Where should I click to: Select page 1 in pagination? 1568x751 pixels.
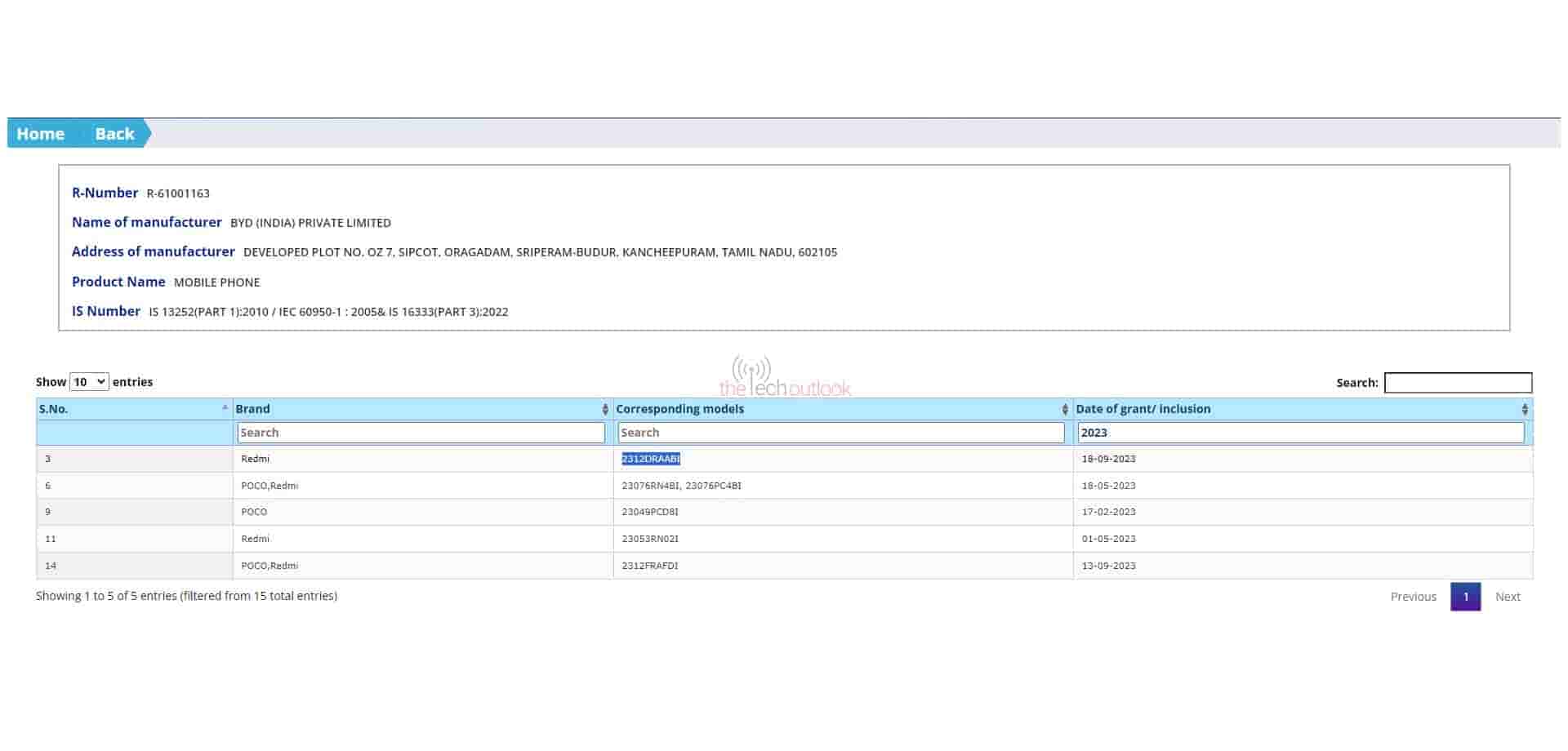pyautogui.click(x=1466, y=597)
